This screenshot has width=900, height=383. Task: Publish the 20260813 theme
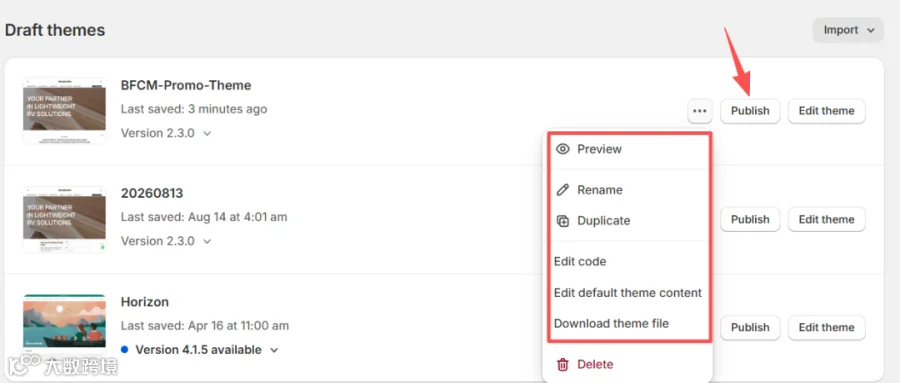tap(750, 219)
